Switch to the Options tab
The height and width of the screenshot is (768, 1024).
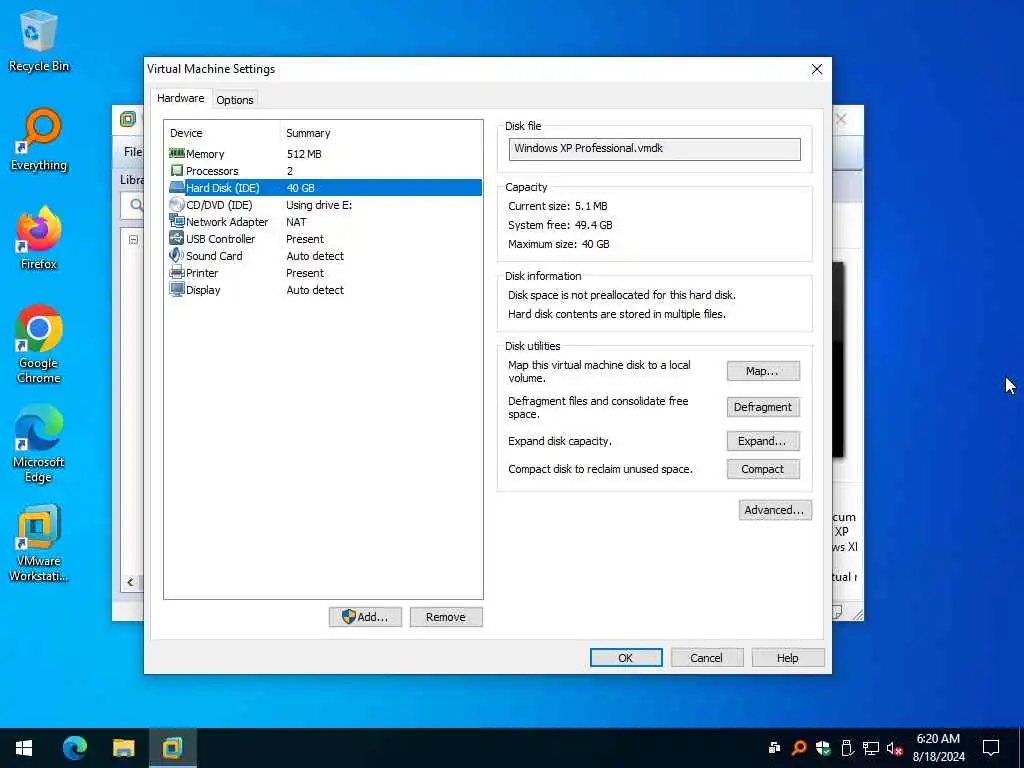(x=234, y=100)
